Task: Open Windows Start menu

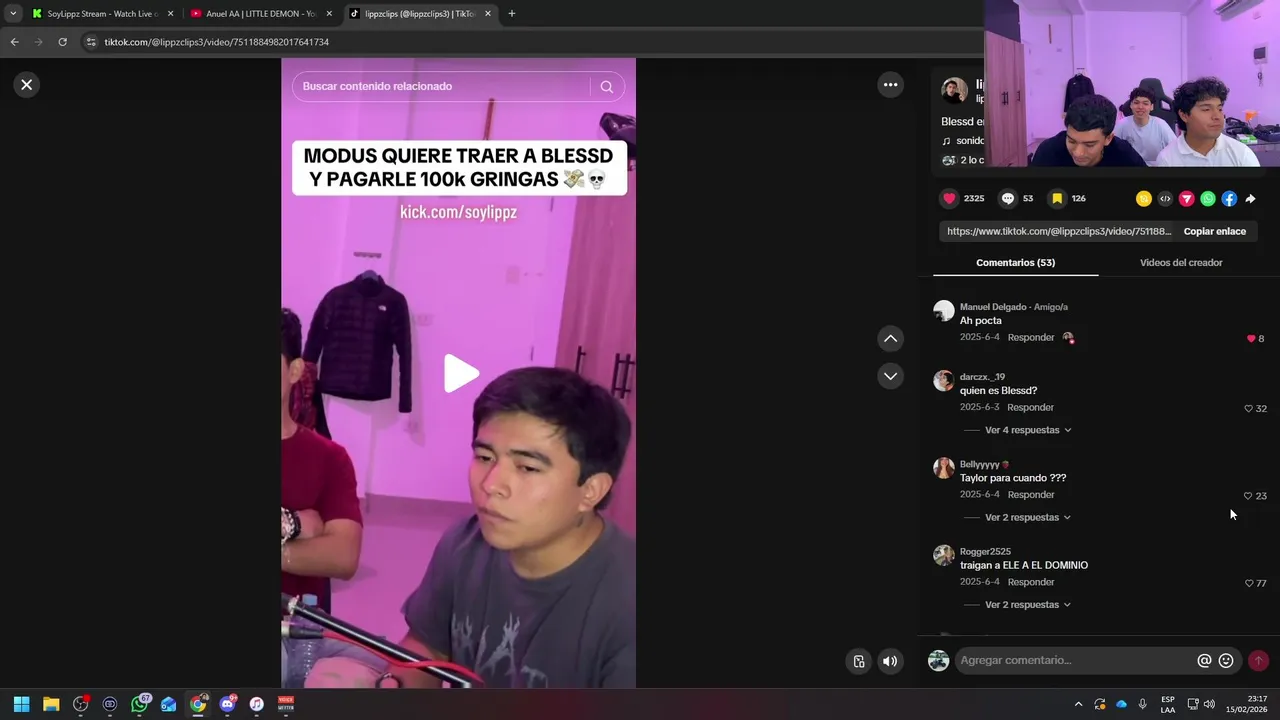Action: pyautogui.click(x=21, y=704)
